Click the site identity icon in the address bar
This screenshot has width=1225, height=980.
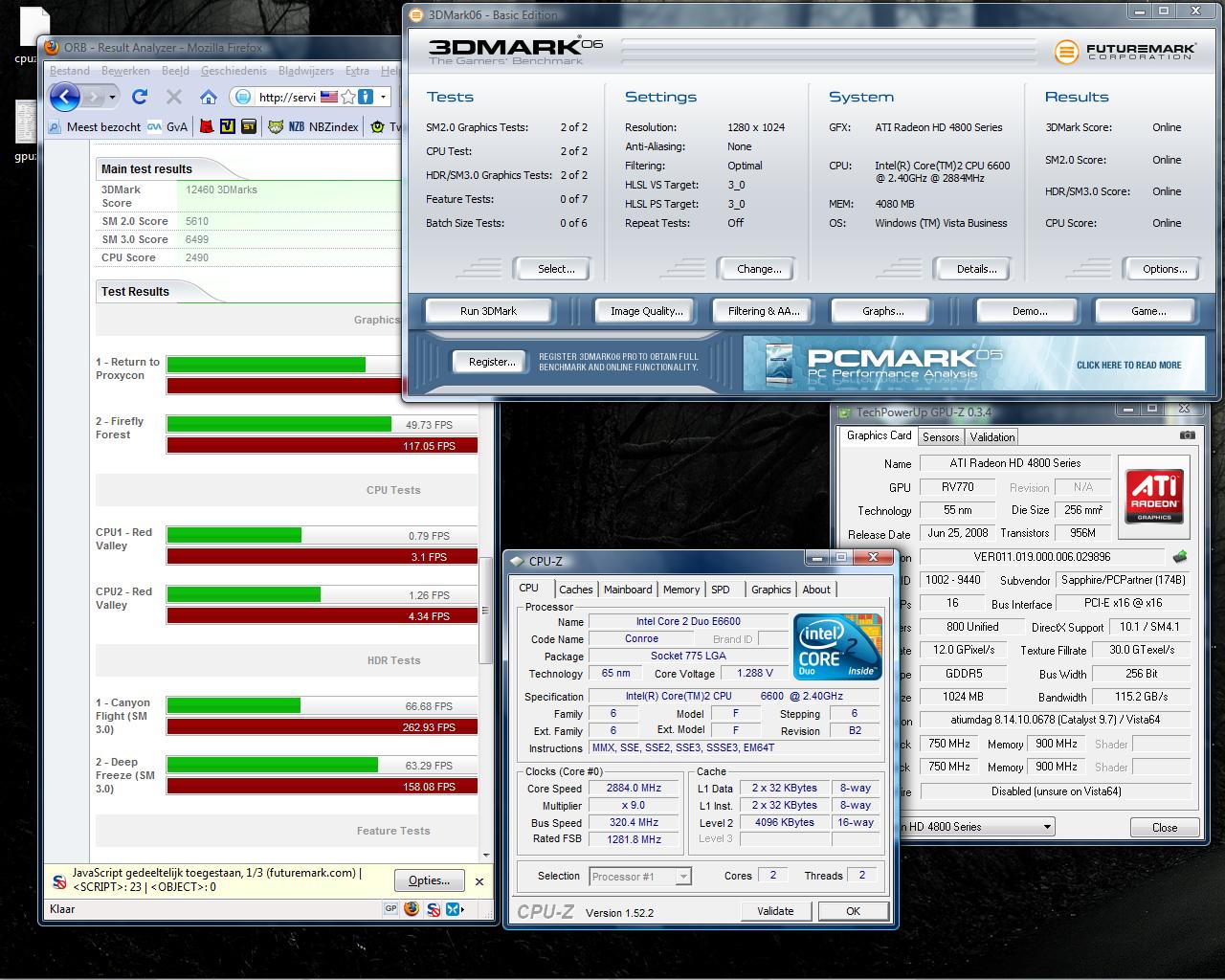coord(242,97)
